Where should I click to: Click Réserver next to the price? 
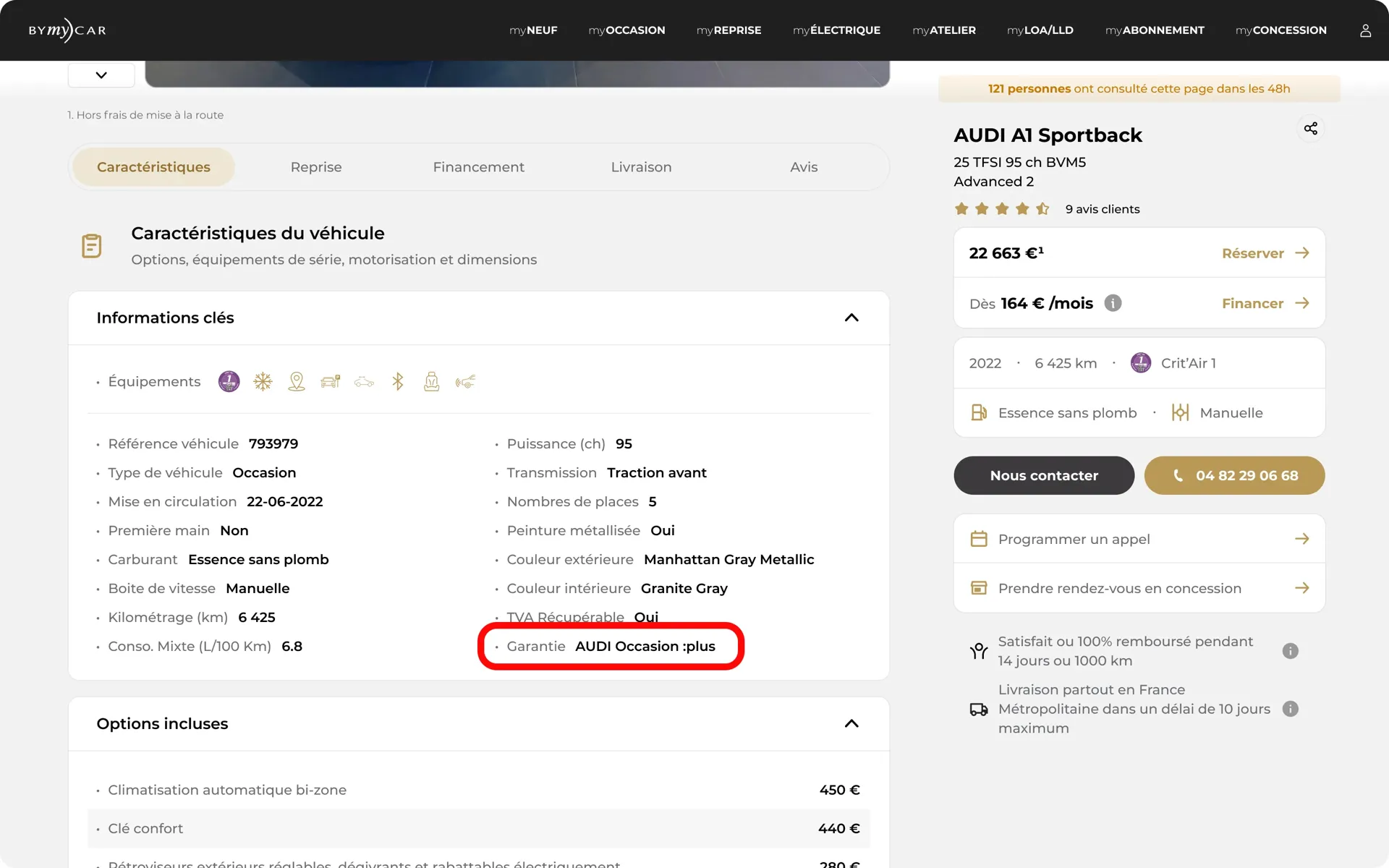click(1265, 253)
